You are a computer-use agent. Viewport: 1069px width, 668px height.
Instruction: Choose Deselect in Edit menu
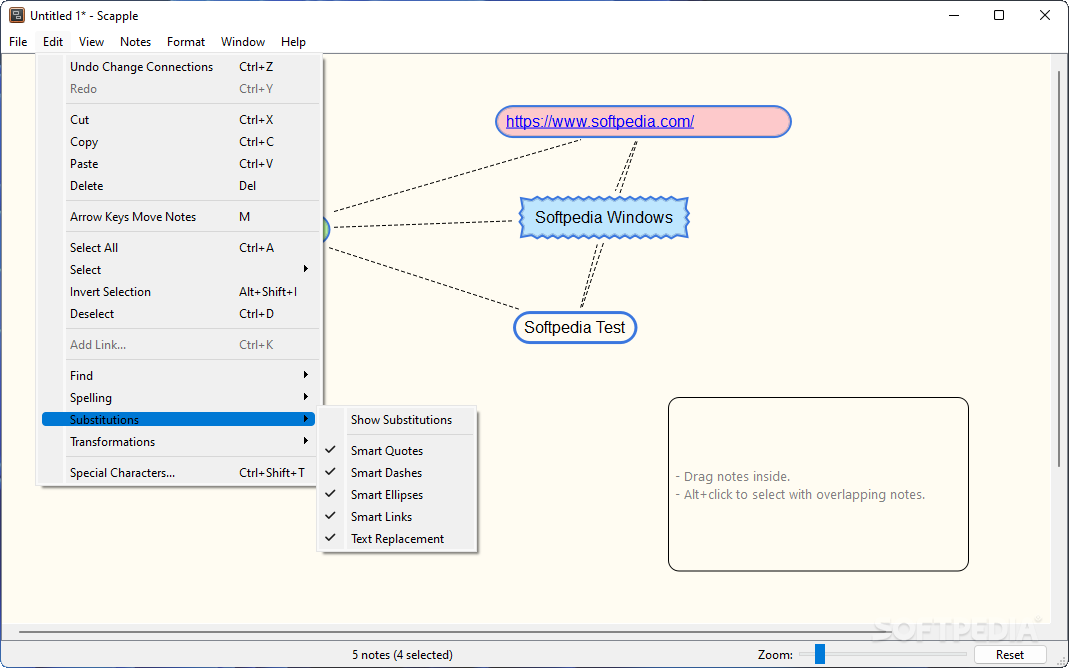pyautogui.click(x=179, y=314)
